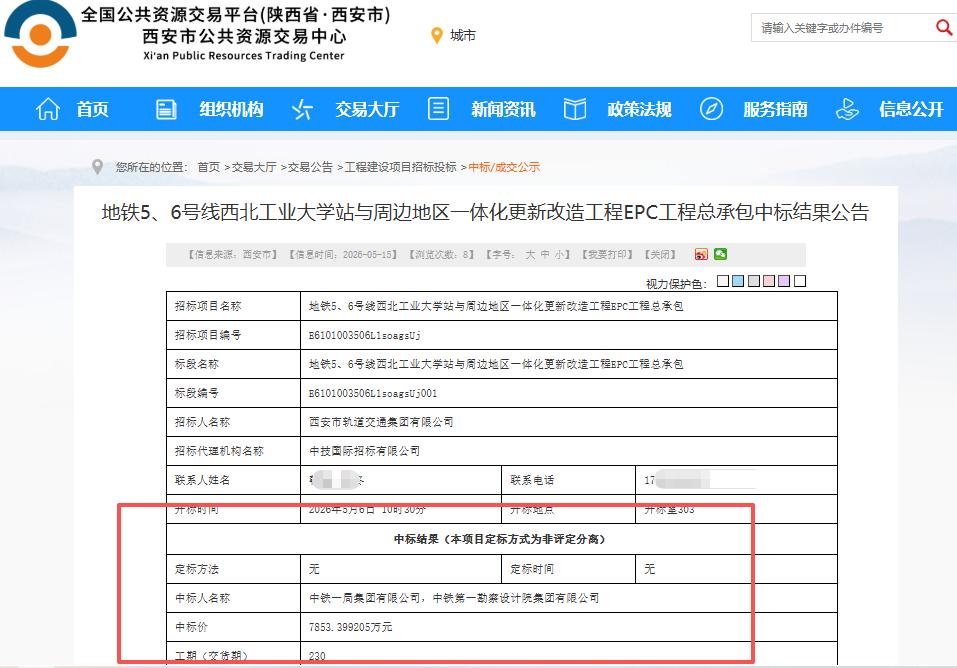
Task: Pick the pink eye-protection color swatch
Action: click(x=769, y=281)
